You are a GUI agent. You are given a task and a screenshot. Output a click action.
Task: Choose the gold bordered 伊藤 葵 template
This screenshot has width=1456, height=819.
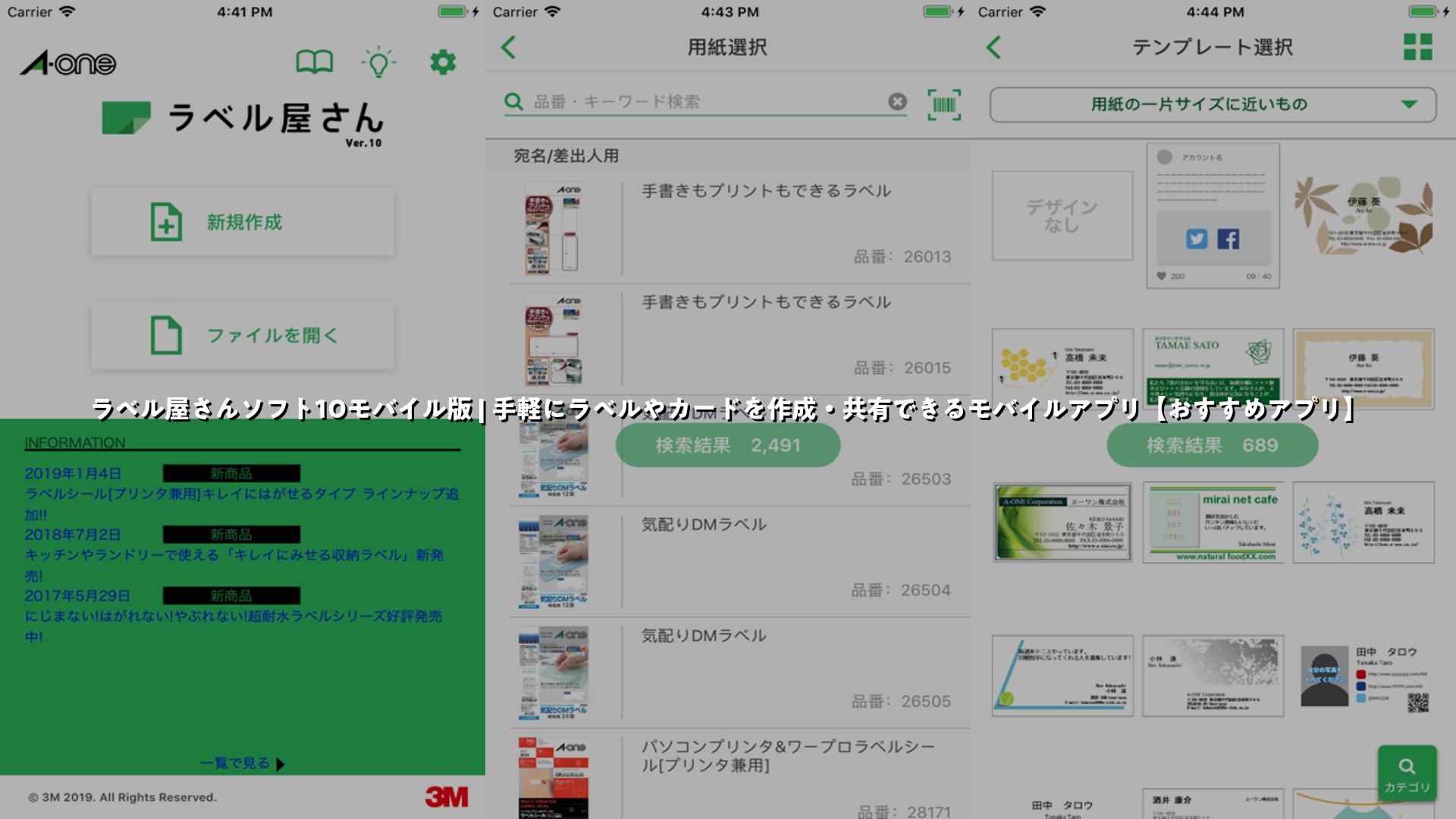click(1363, 369)
